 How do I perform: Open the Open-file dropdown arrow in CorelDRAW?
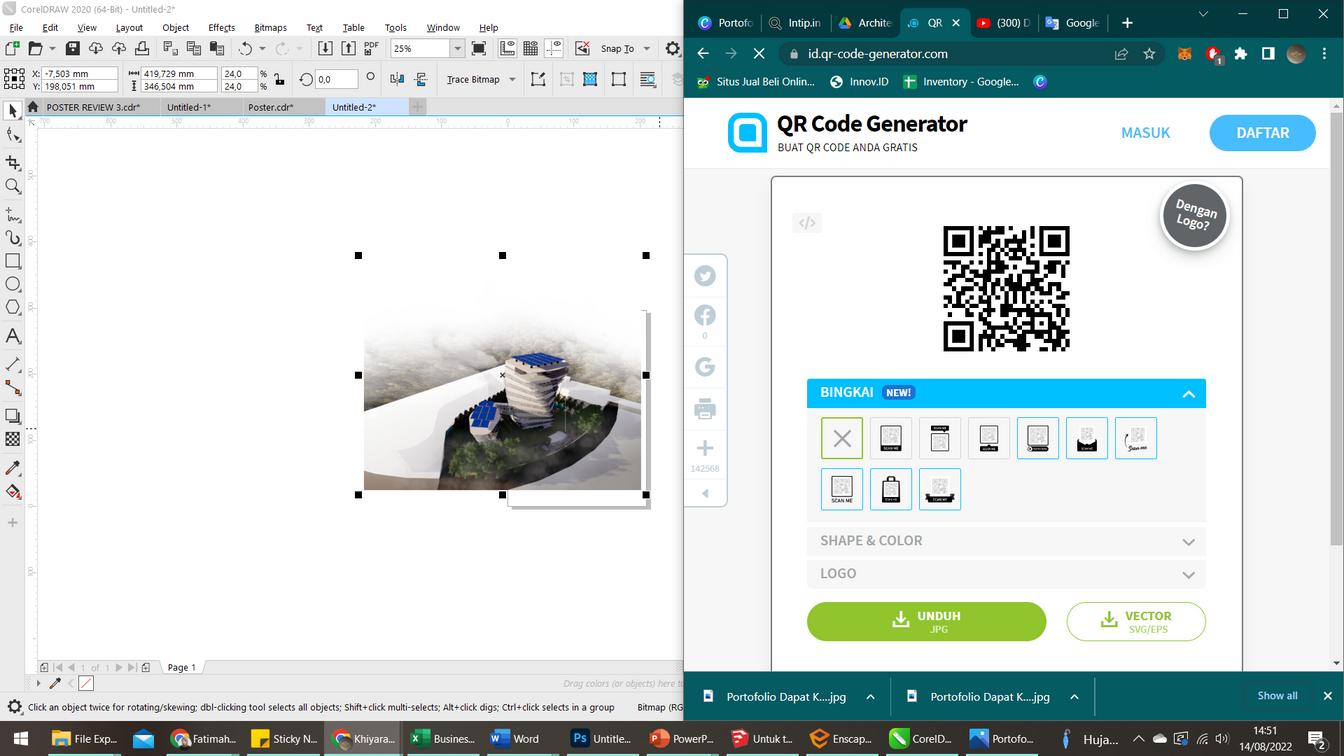(x=51, y=48)
